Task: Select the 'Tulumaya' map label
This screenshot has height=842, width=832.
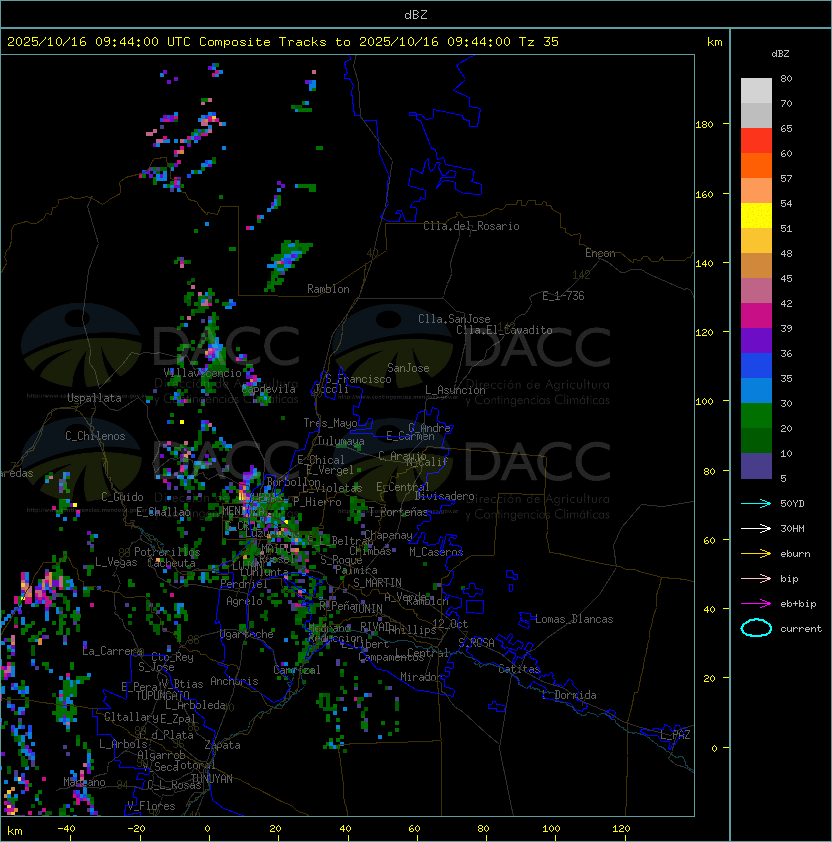Action: [x=341, y=441]
